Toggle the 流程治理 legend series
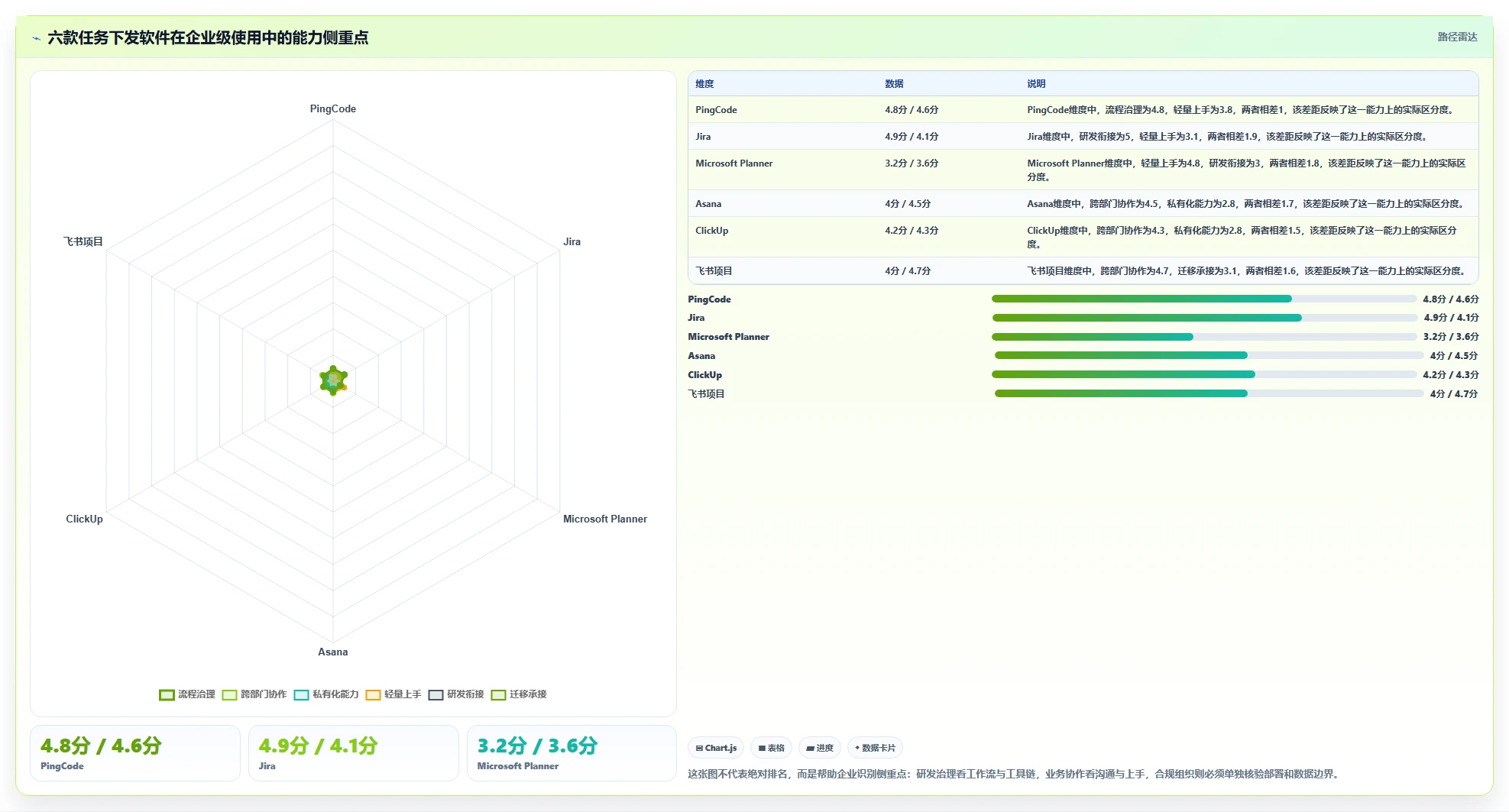This screenshot has width=1509, height=812. (187, 694)
